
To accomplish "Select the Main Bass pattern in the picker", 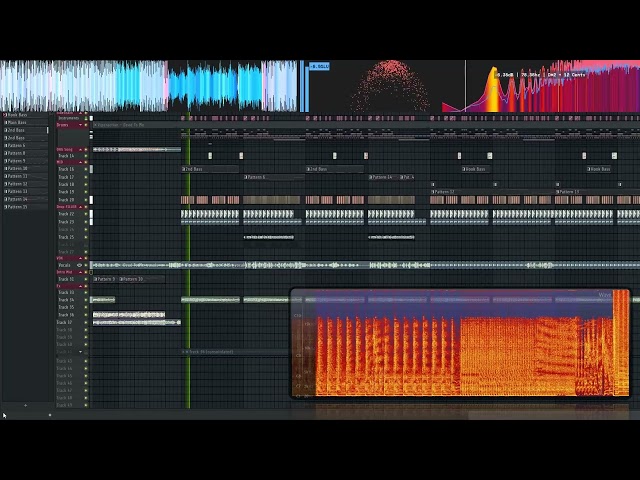I will 25,122.
